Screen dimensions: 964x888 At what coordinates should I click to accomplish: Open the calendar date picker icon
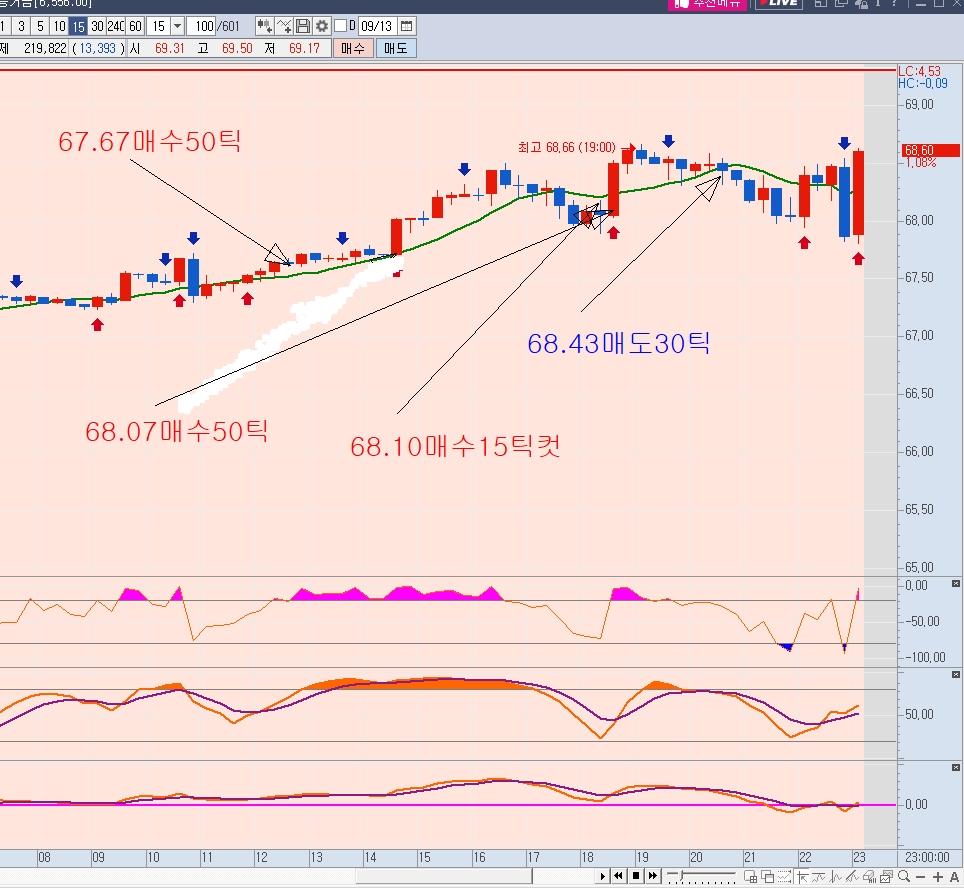[406, 26]
